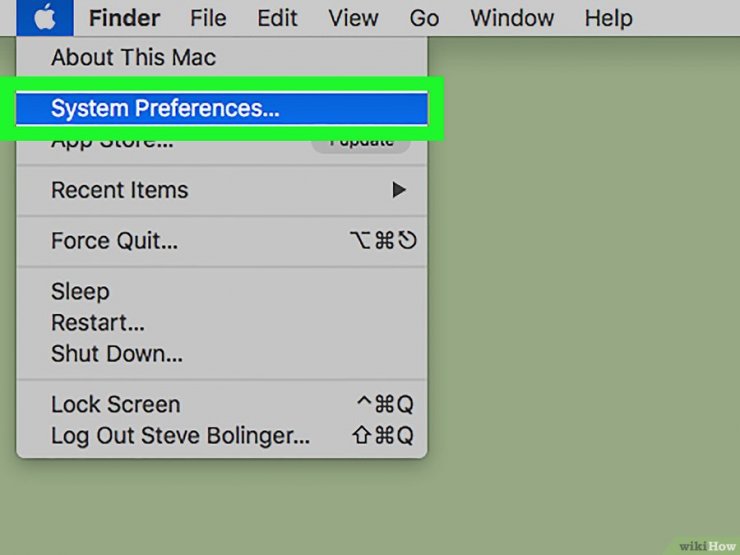This screenshot has height=555, width=740.
Task: Select System Preferences… menu item
Action: 222,109
